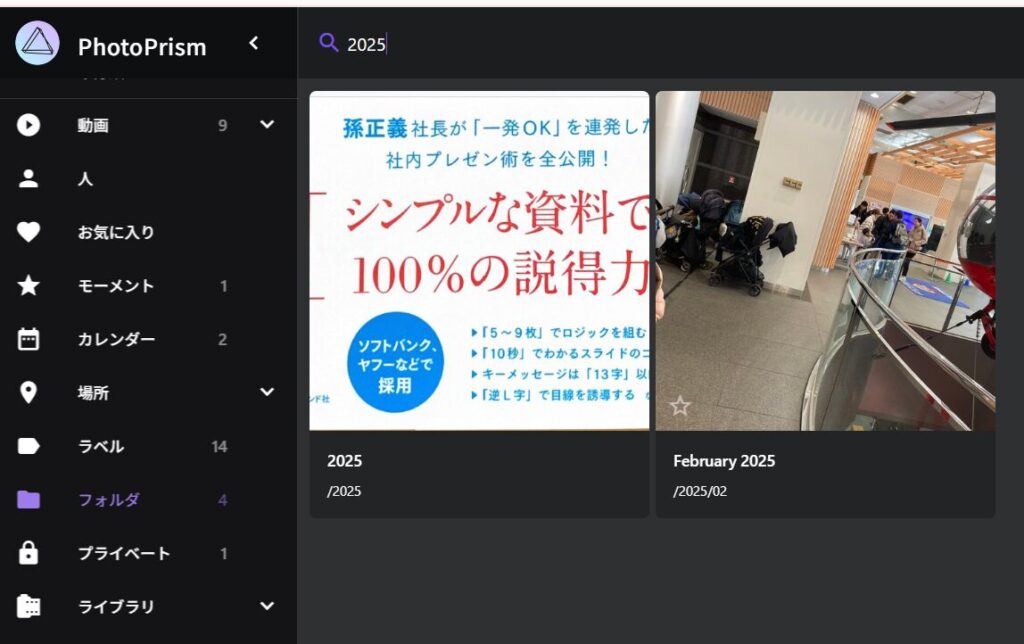Expand the 動画 submenu arrow
Viewport: 1024px width, 644px height.
(x=267, y=124)
